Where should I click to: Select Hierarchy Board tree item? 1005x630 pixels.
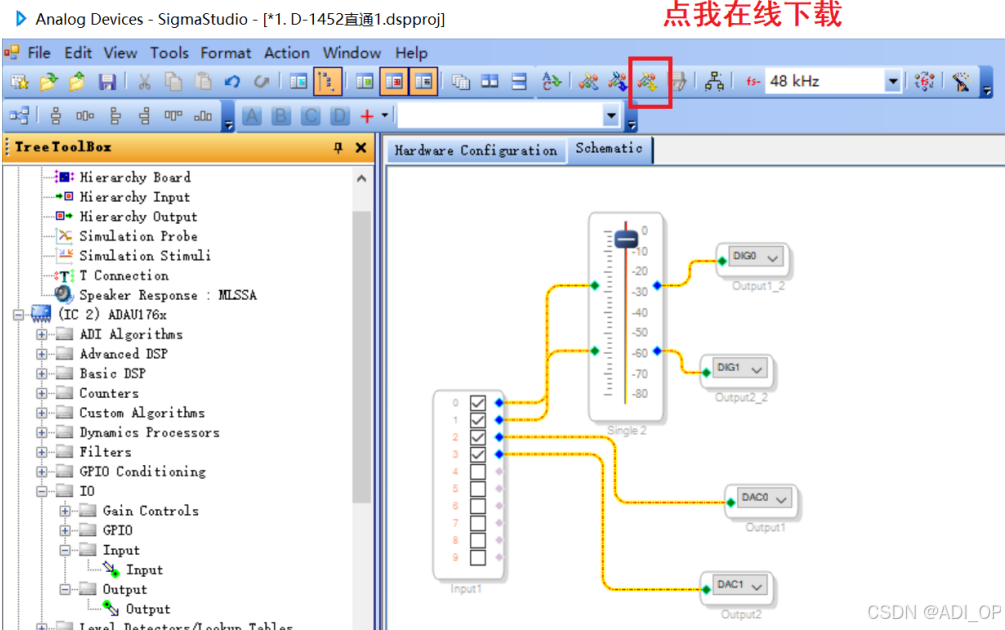click(x=135, y=178)
